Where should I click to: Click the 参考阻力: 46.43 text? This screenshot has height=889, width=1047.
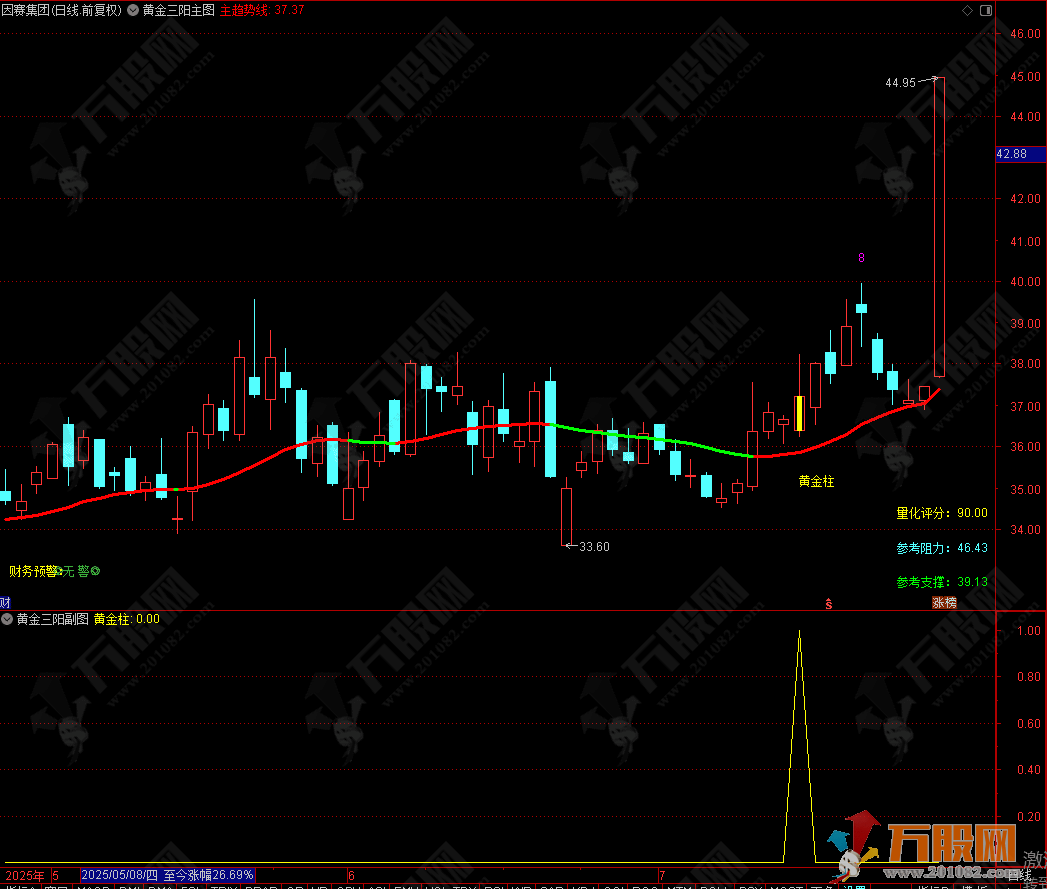point(941,548)
